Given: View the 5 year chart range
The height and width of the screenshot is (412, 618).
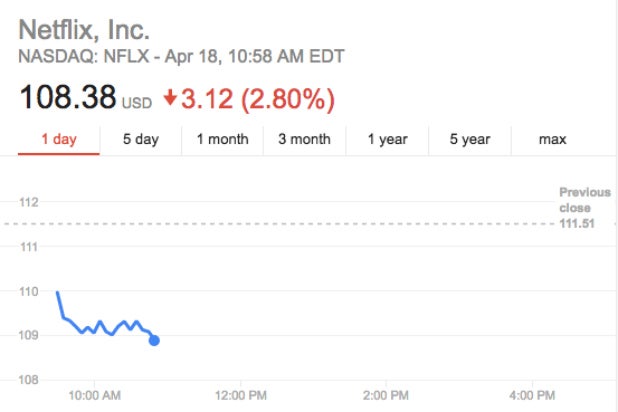Looking at the screenshot, I should tap(469, 139).
